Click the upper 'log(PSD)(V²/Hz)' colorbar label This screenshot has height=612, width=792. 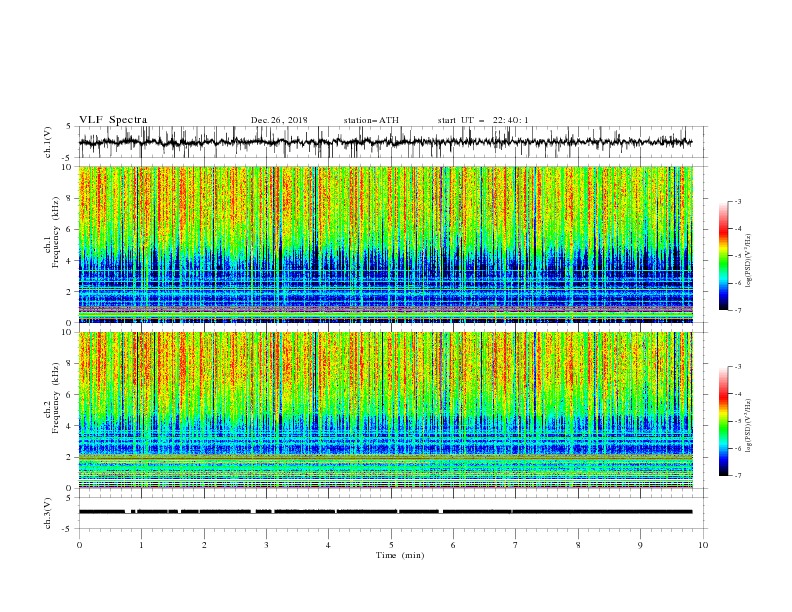(749, 261)
